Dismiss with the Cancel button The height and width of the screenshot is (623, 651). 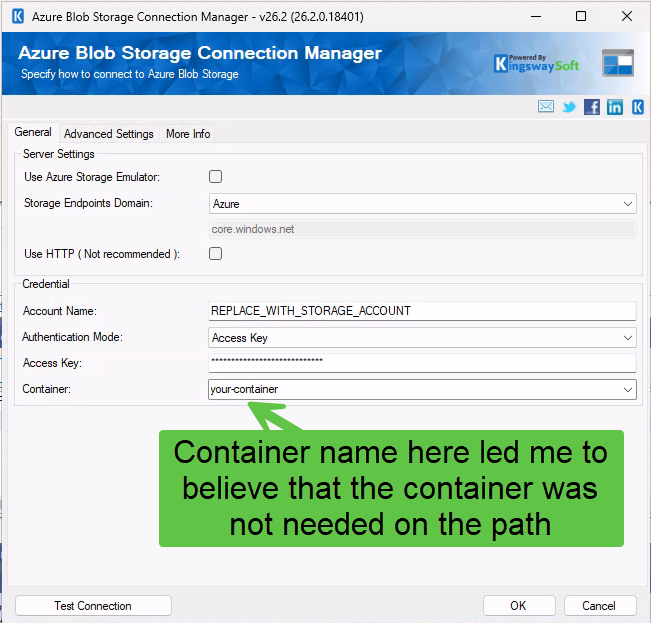(599, 606)
